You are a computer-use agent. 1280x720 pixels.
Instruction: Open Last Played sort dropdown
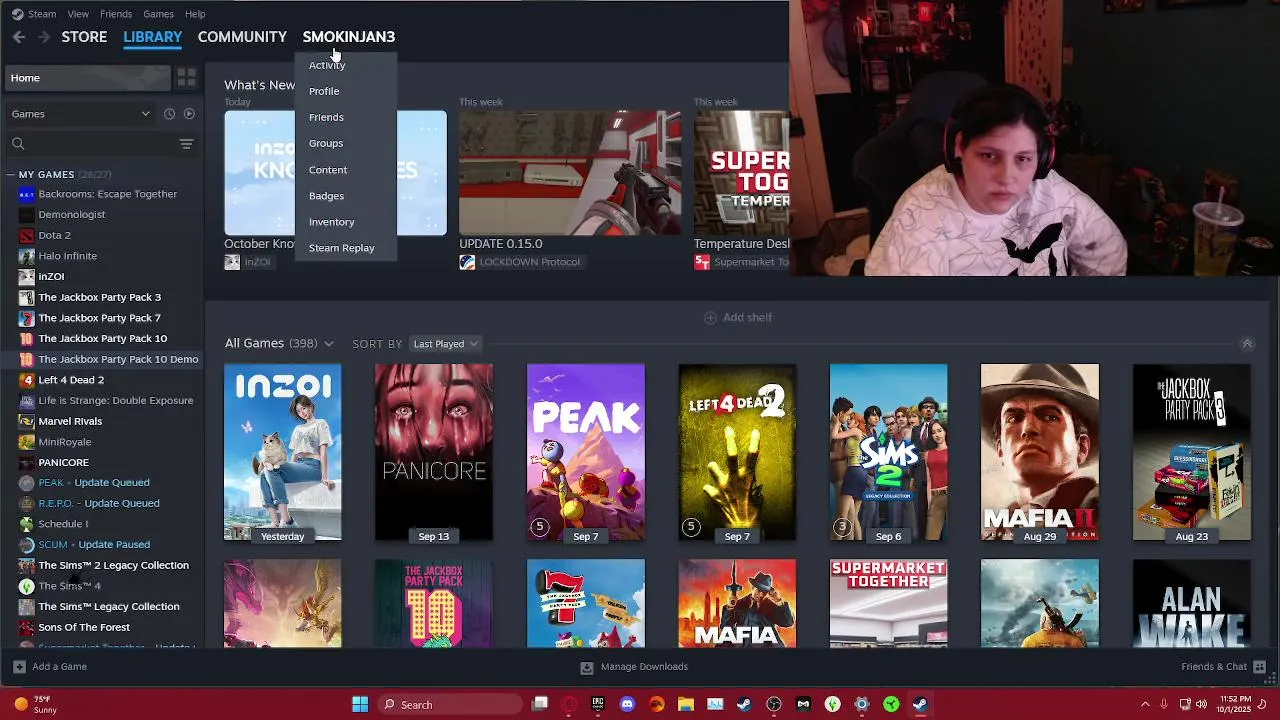point(446,344)
